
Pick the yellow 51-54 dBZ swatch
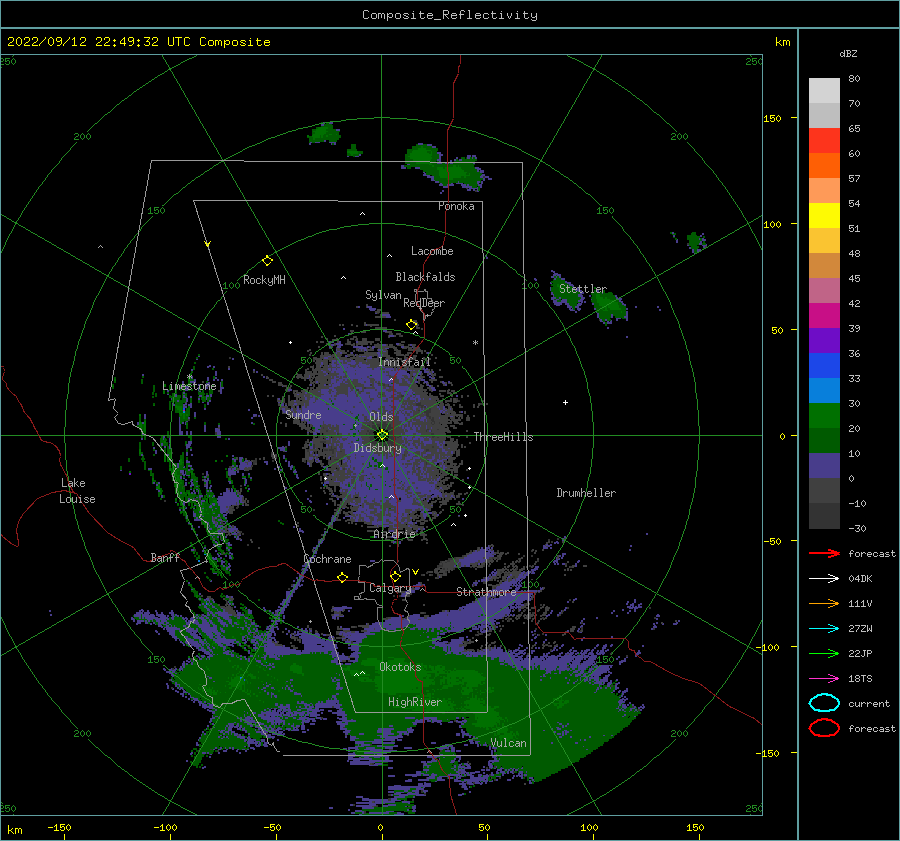[x=824, y=216]
